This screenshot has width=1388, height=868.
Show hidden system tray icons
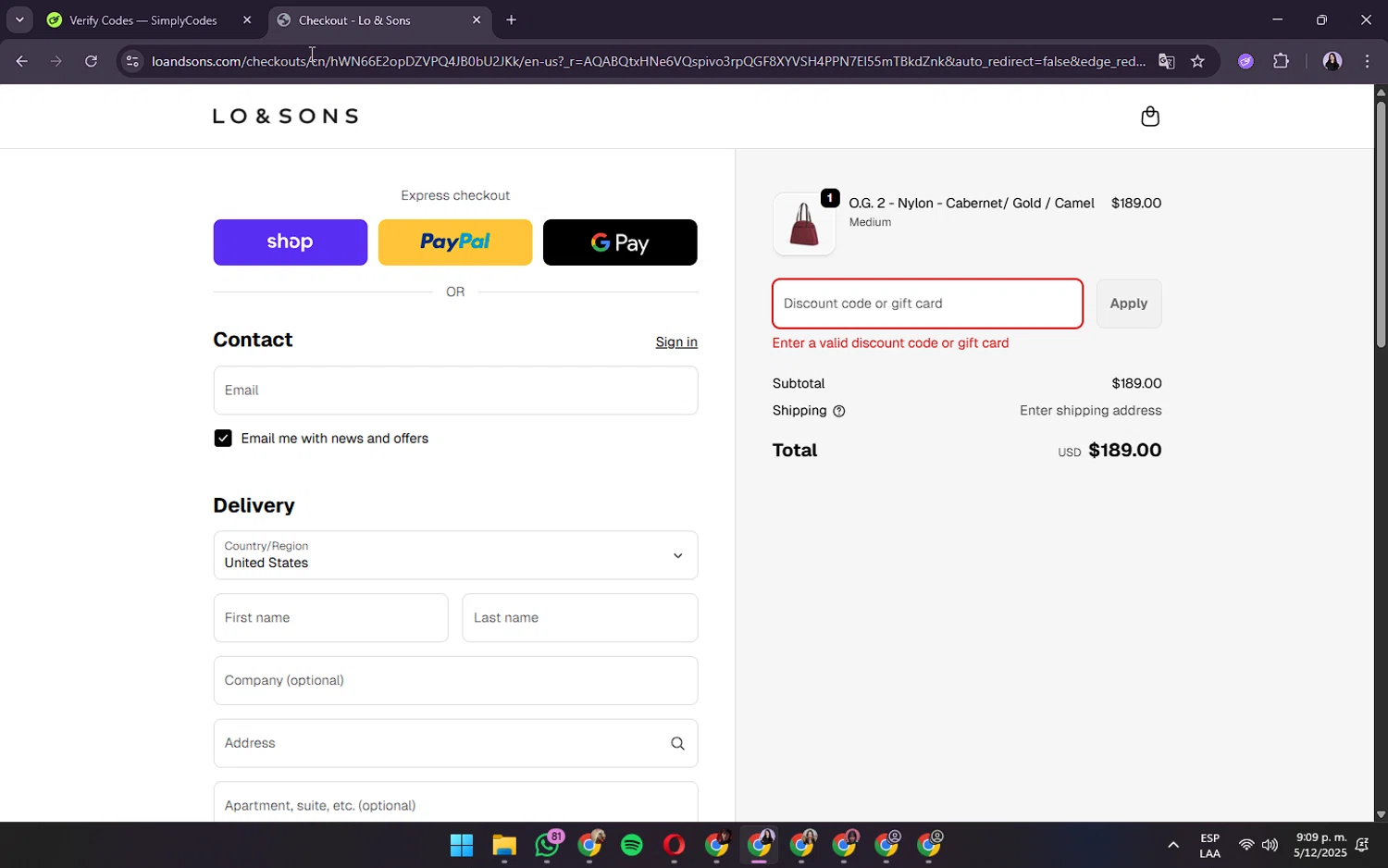click(1173, 845)
